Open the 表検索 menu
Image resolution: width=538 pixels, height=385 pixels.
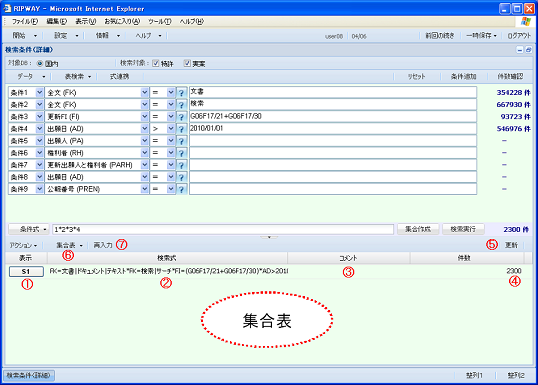coord(78,76)
